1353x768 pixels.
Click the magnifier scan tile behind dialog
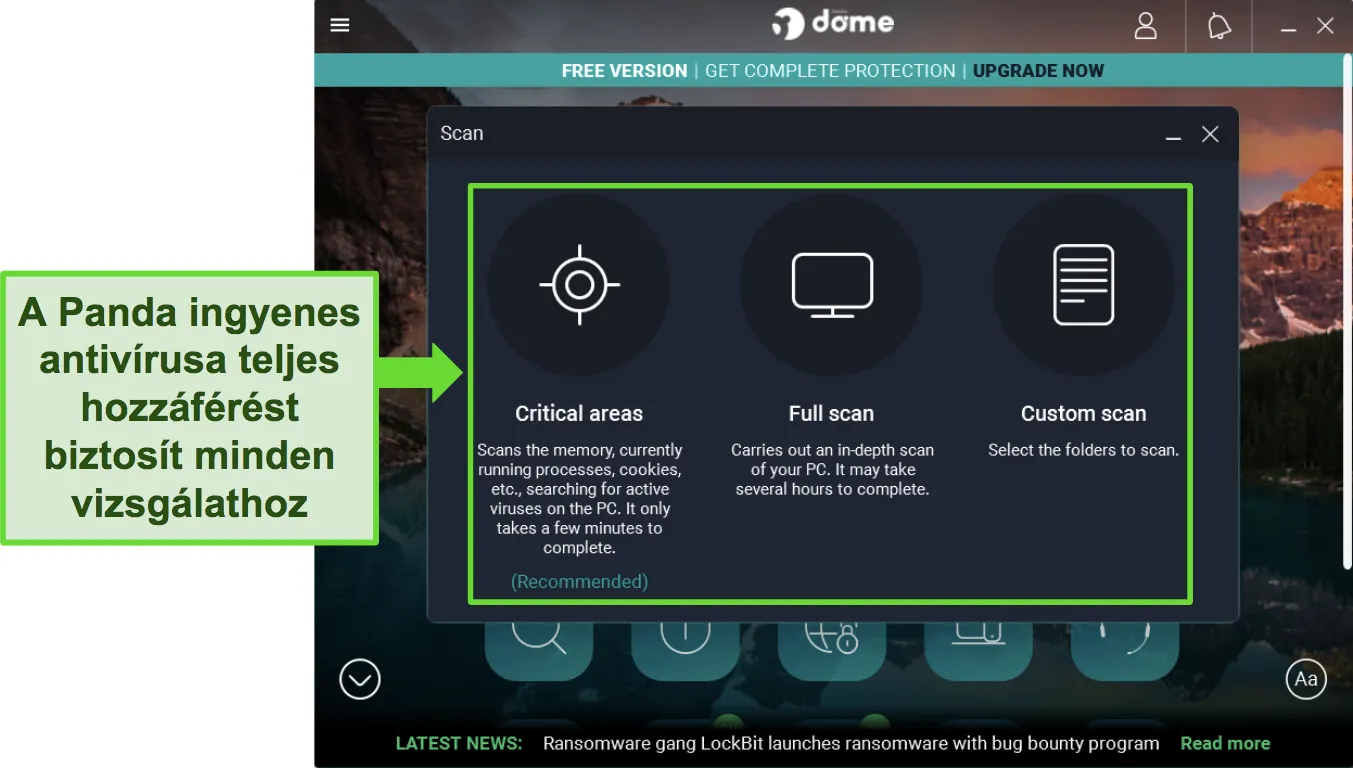click(x=539, y=650)
